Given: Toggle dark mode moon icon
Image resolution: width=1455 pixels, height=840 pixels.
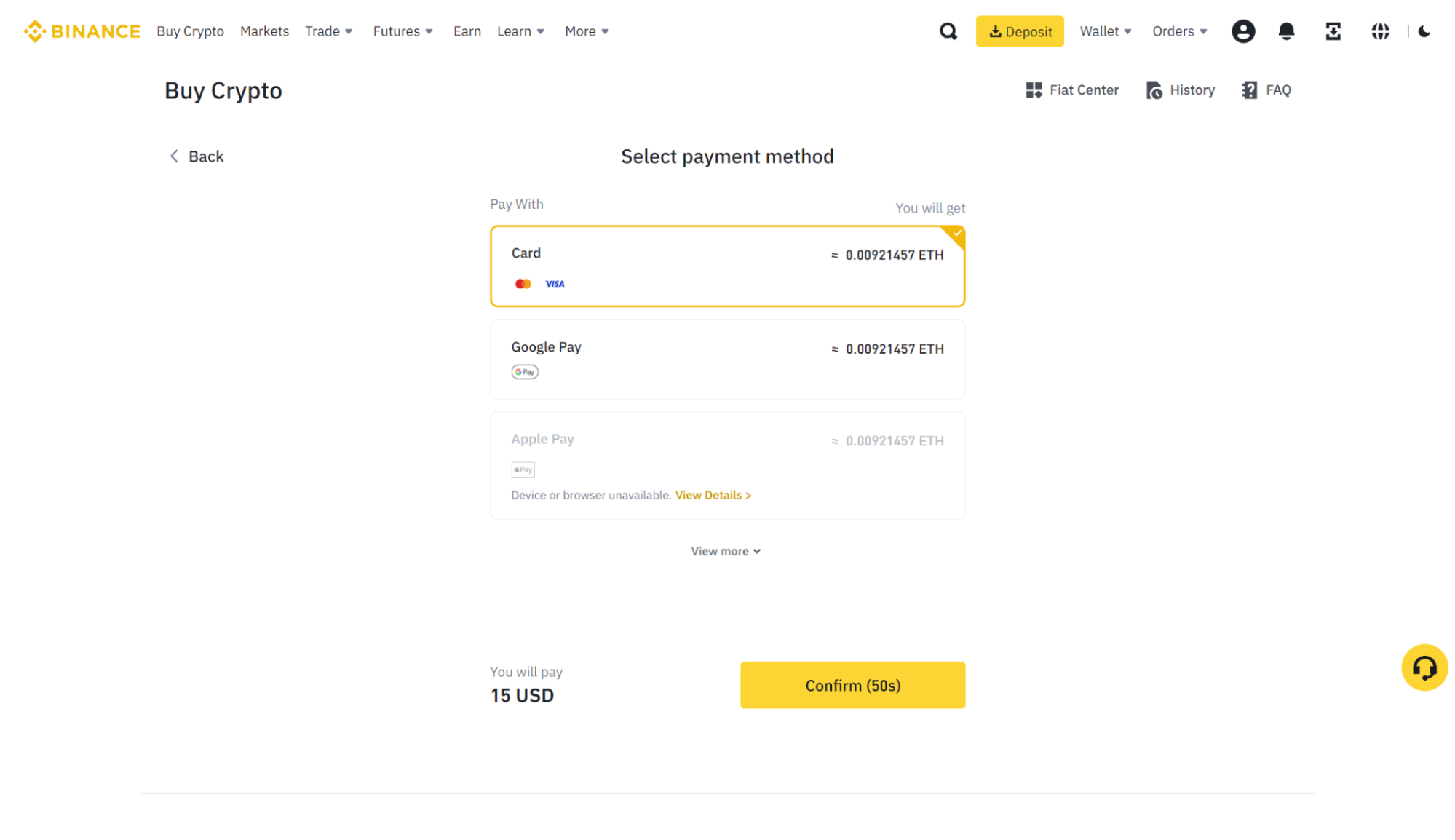Looking at the screenshot, I should (1424, 31).
